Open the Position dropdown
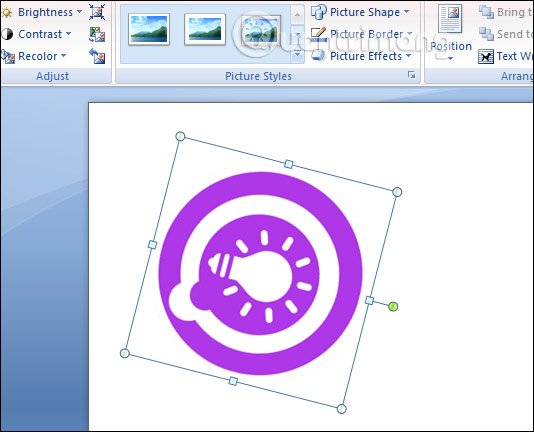534x432 pixels. [451, 33]
